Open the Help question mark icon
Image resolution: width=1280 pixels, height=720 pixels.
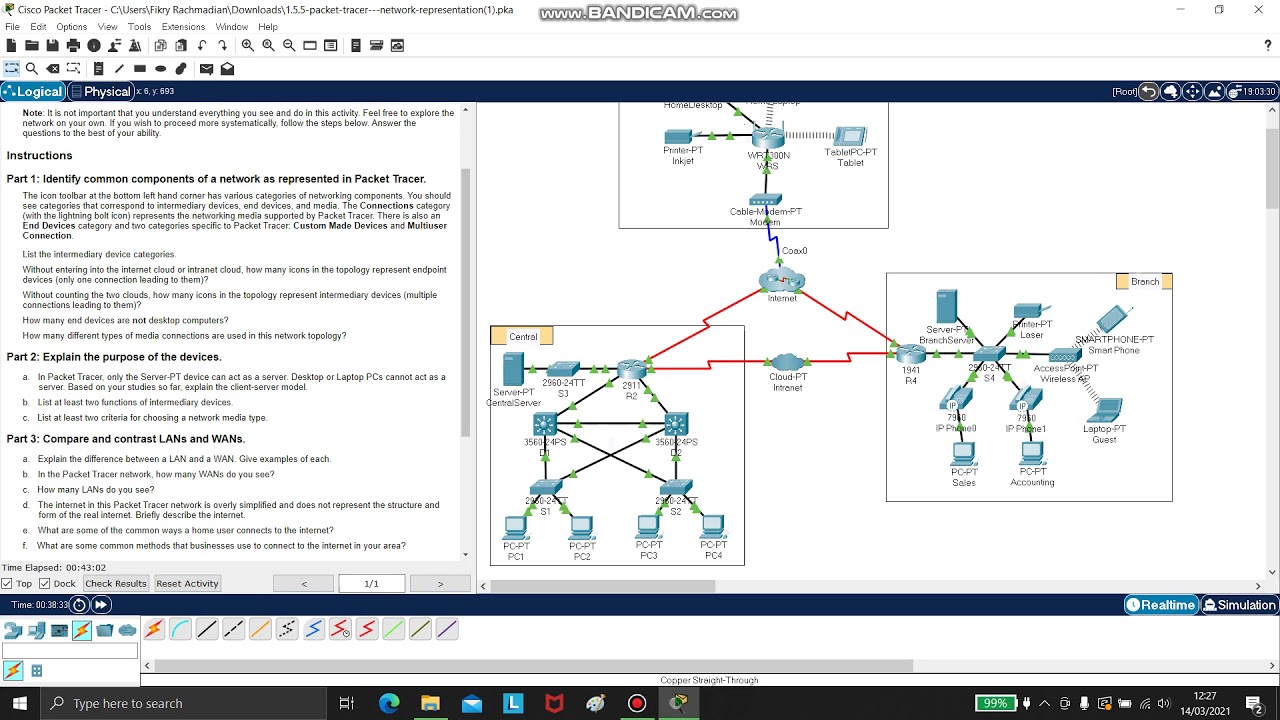coord(1268,45)
